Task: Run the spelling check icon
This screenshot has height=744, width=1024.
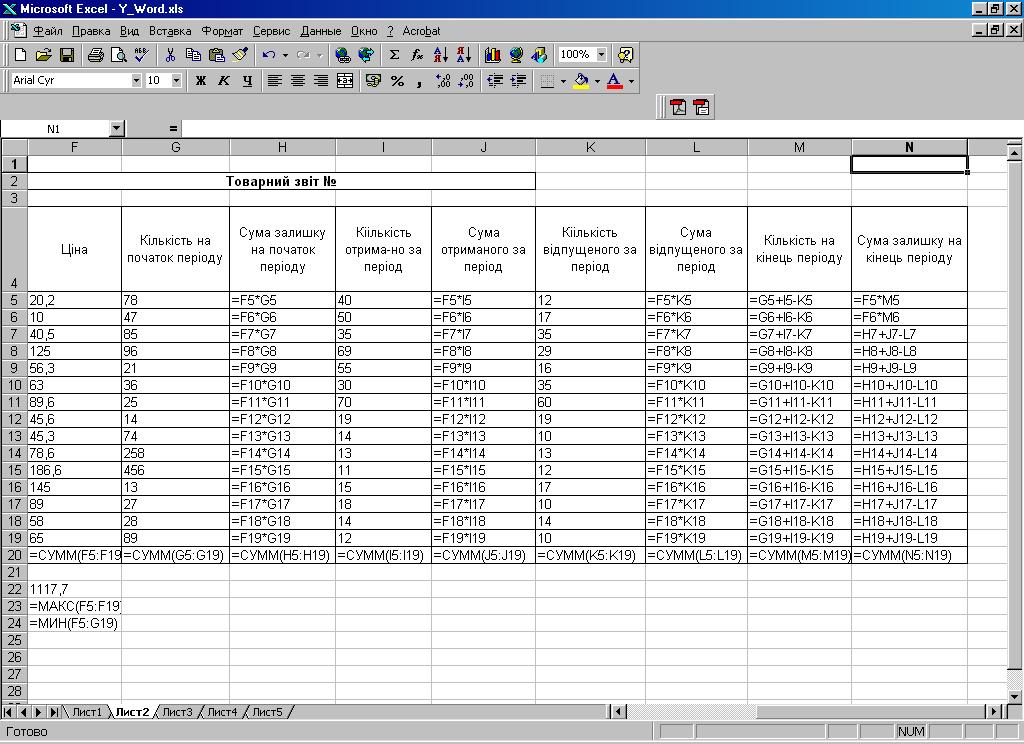Action: point(142,55)
